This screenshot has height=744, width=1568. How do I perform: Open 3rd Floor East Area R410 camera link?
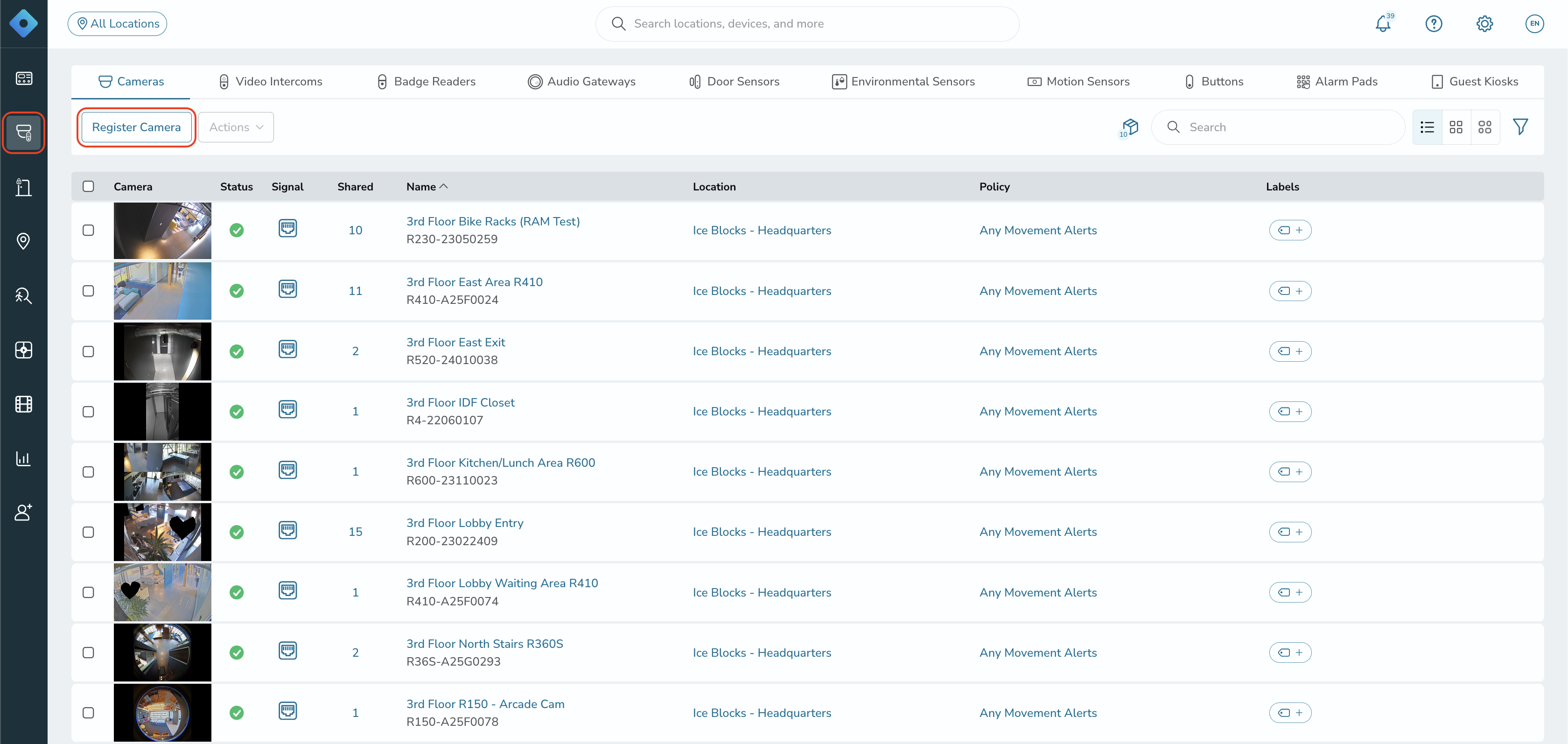pyautogui.click(x=474, y=282)
